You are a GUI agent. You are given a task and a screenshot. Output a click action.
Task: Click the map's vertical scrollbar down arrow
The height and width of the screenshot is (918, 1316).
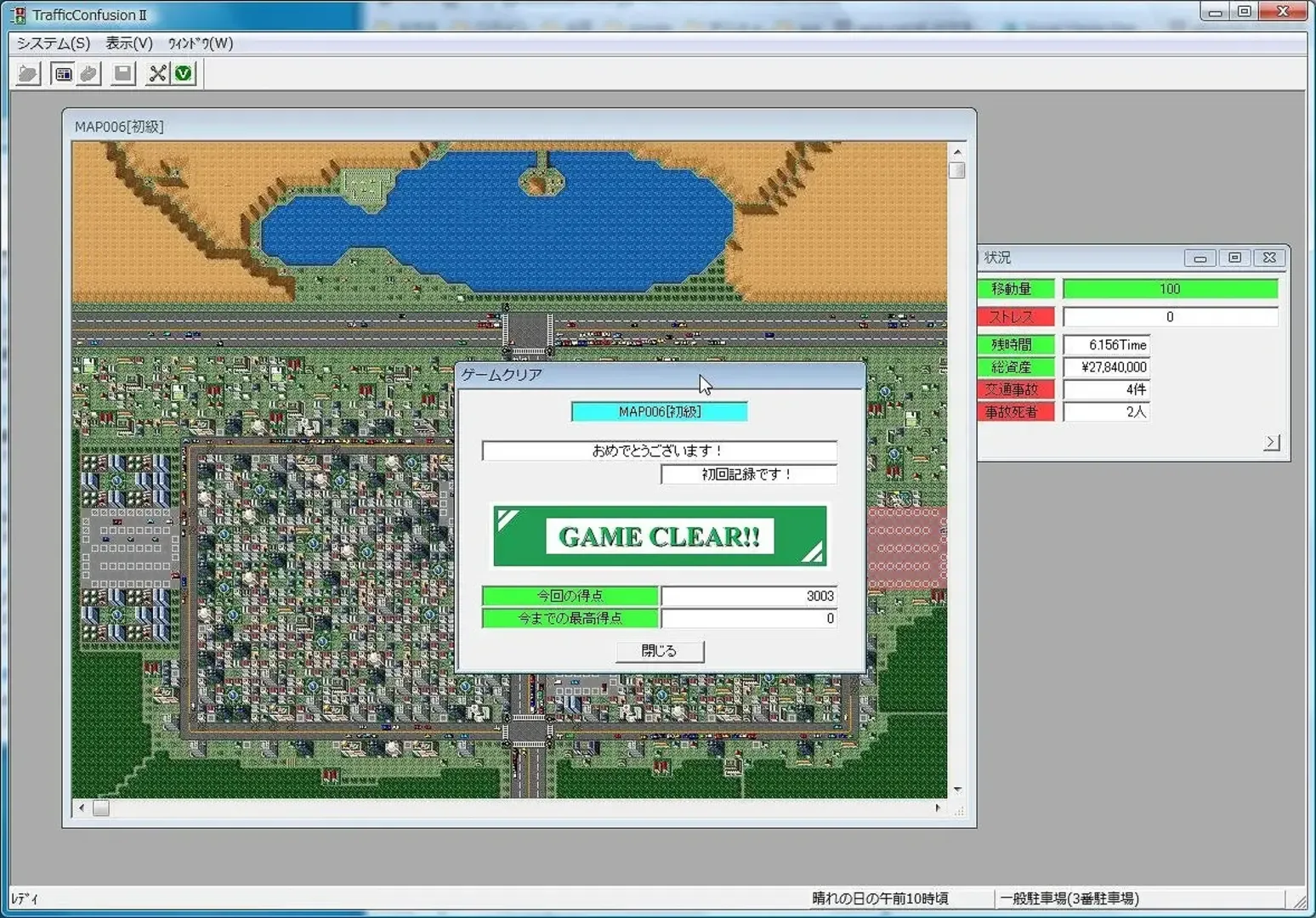click(x=957, y=790)
